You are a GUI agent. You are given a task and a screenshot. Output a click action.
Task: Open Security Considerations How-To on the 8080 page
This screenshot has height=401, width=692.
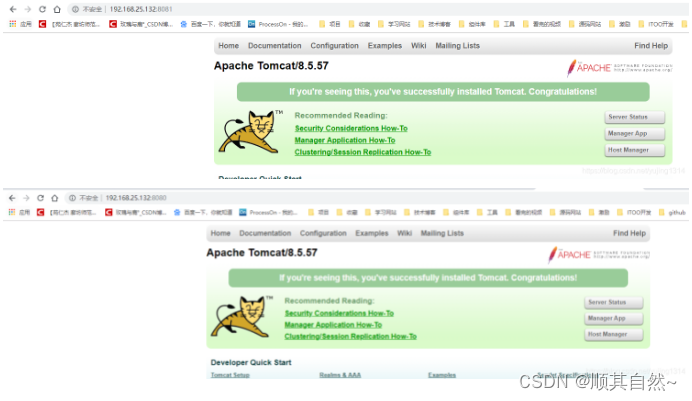point(339,313)
